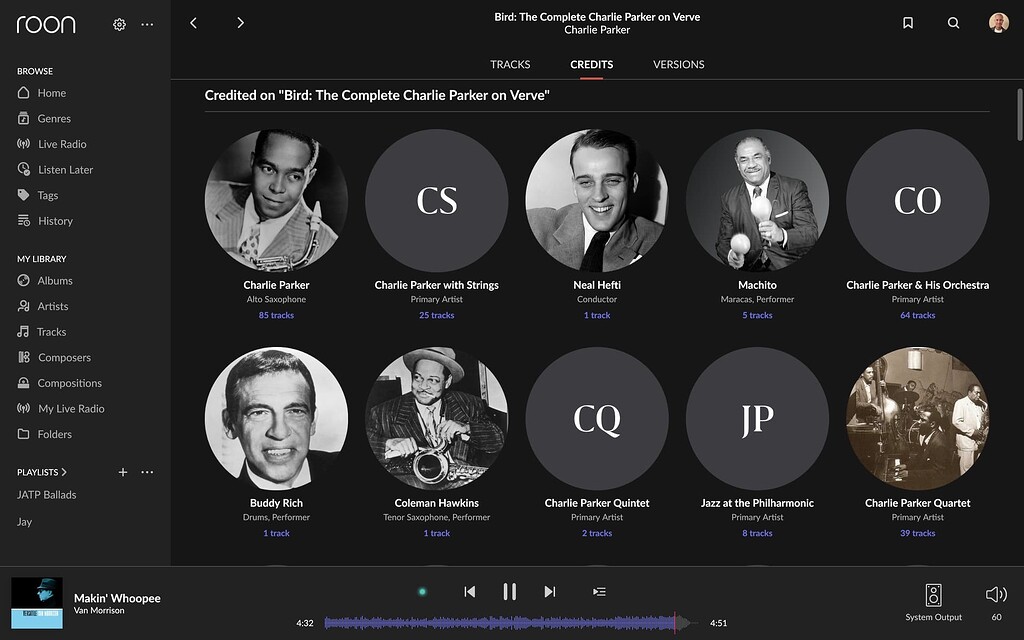Add a bookmark for this album
The width and height of the screenshot is (1024, 640).
[x=907, y=22]
